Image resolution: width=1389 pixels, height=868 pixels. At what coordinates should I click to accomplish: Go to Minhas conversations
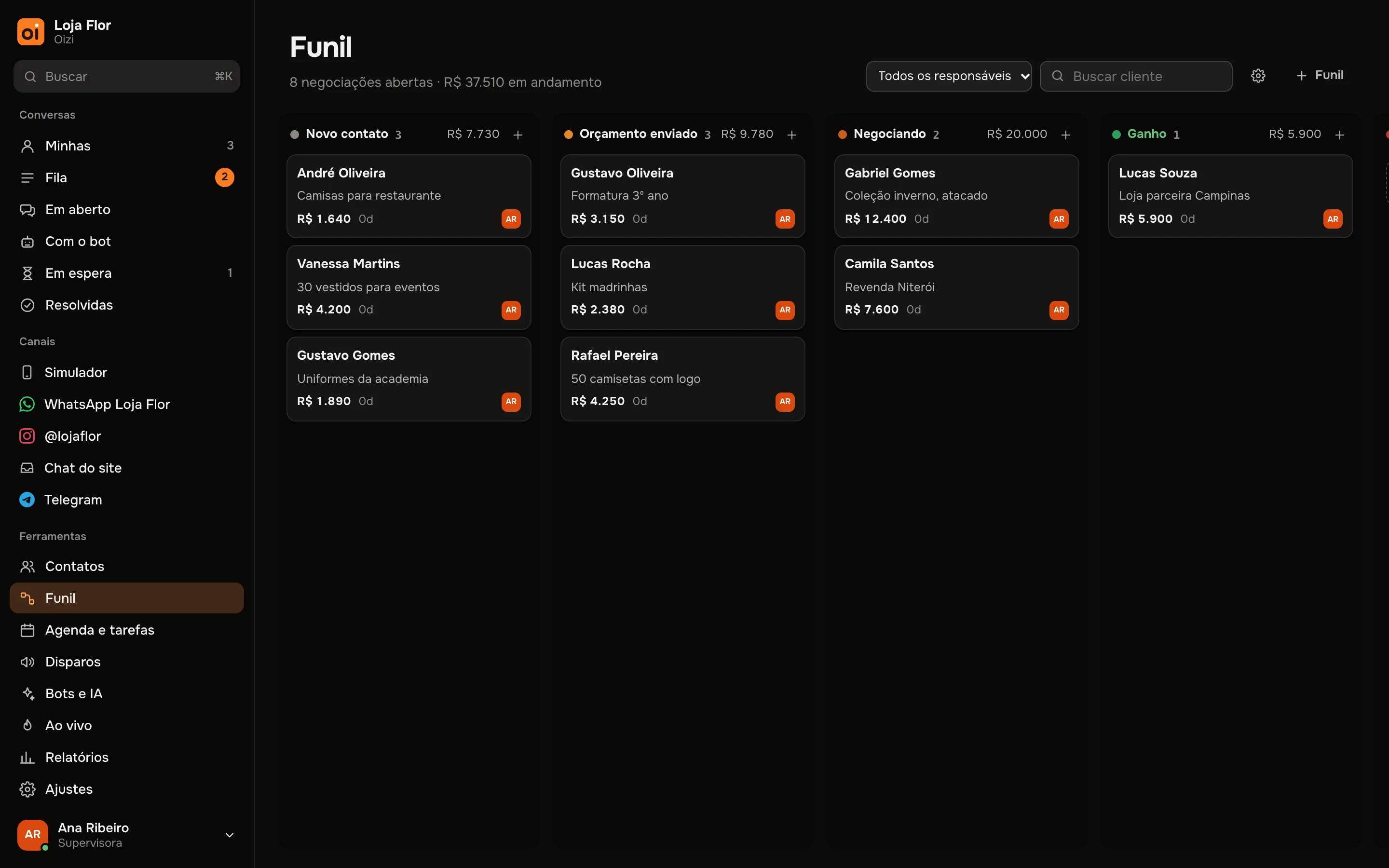tap(127, 146)
